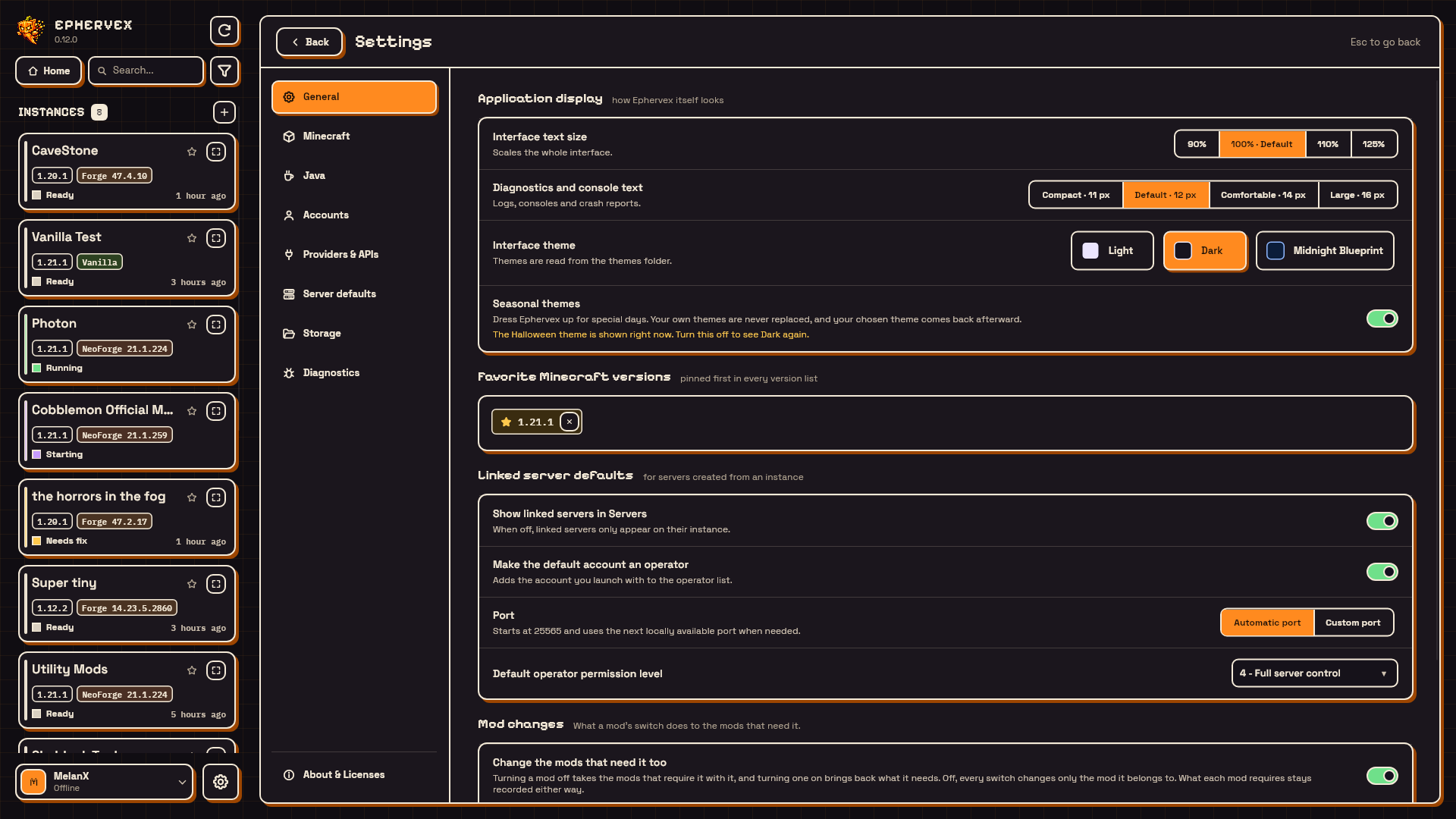Go to Storage settings section
Viewport: 1456px width, 819px height.
(354, 334)
